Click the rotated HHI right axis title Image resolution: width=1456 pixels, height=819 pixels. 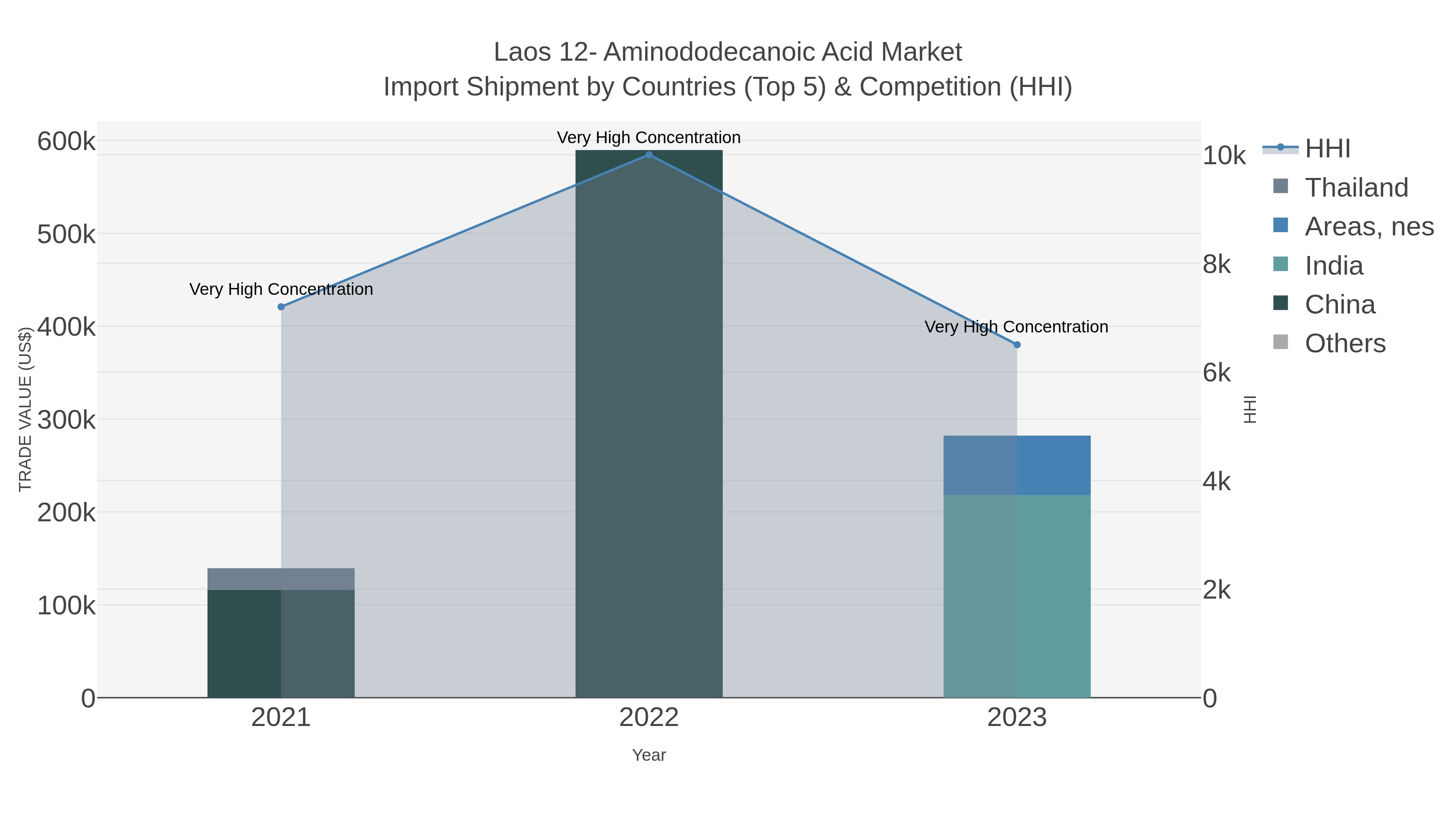1250,409
